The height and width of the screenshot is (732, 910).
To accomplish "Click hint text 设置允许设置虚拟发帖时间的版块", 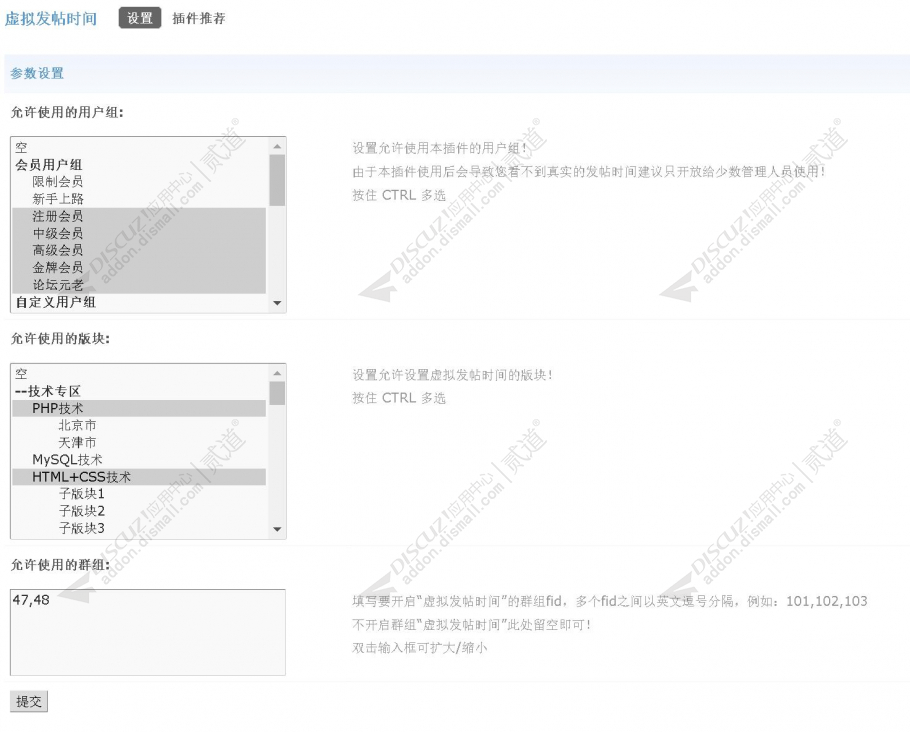I will [452, 375].
